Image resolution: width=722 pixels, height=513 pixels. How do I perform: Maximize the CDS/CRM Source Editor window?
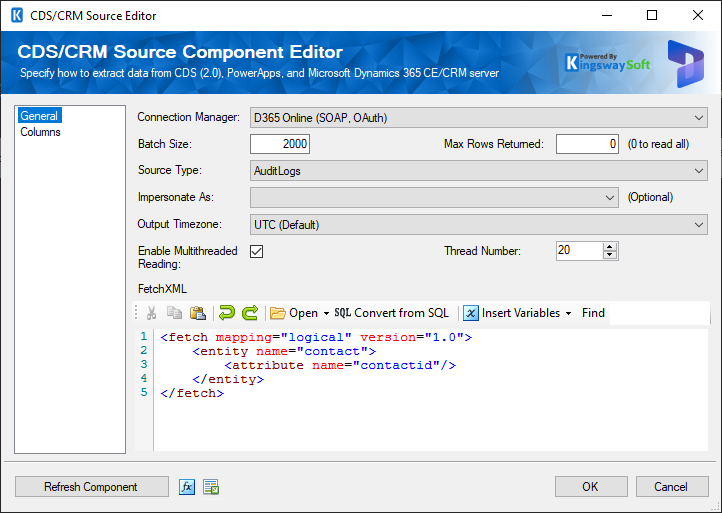652,15
